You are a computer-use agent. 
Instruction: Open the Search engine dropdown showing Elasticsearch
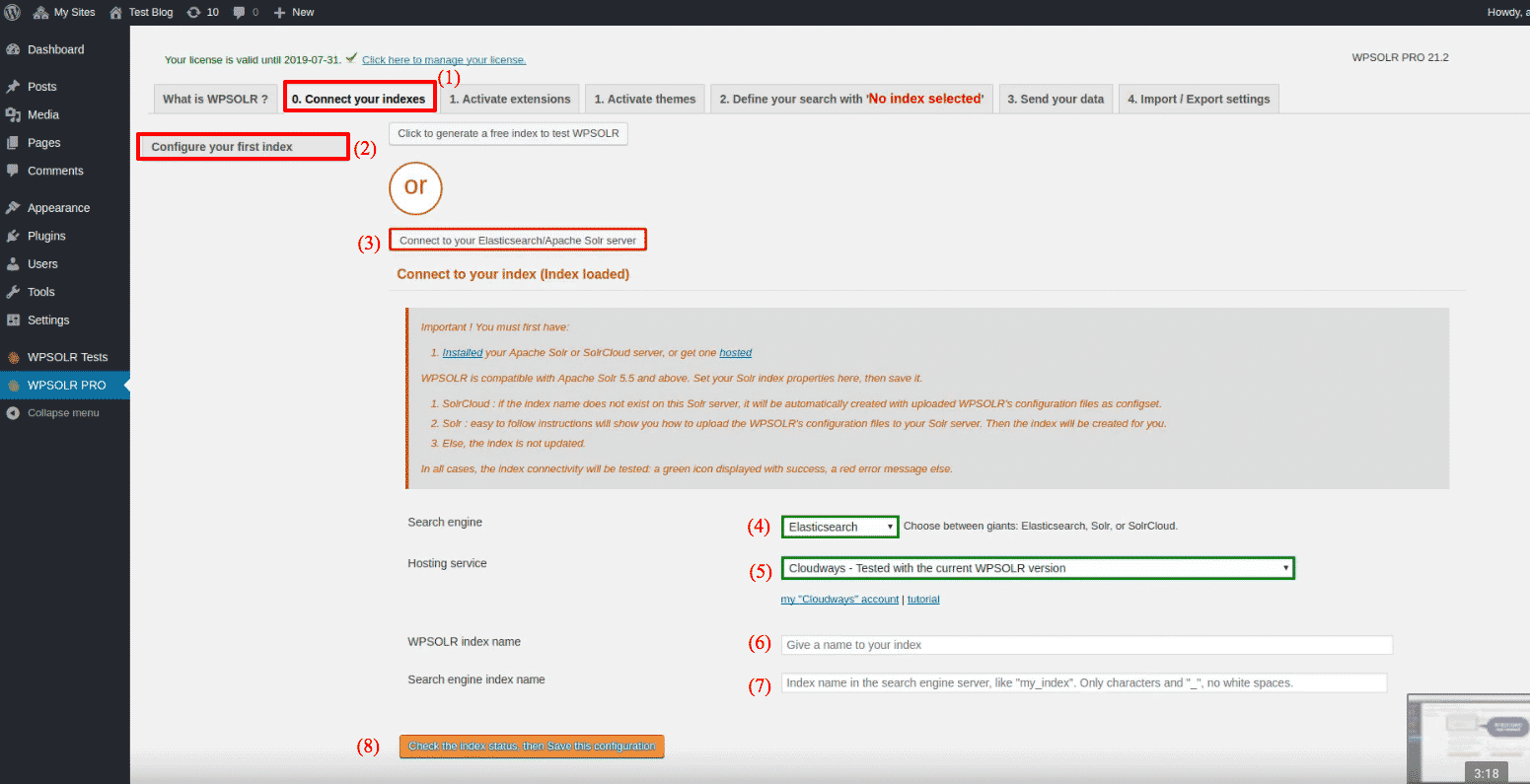[x=840, y=527]
